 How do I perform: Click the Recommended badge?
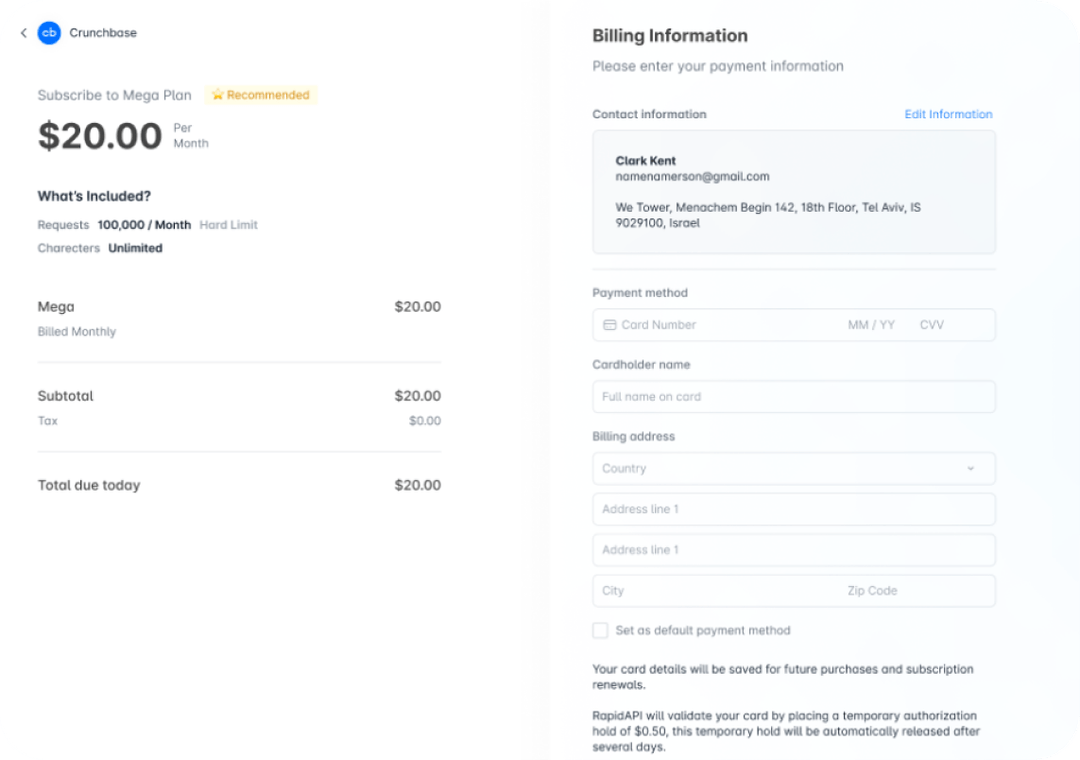260,95
